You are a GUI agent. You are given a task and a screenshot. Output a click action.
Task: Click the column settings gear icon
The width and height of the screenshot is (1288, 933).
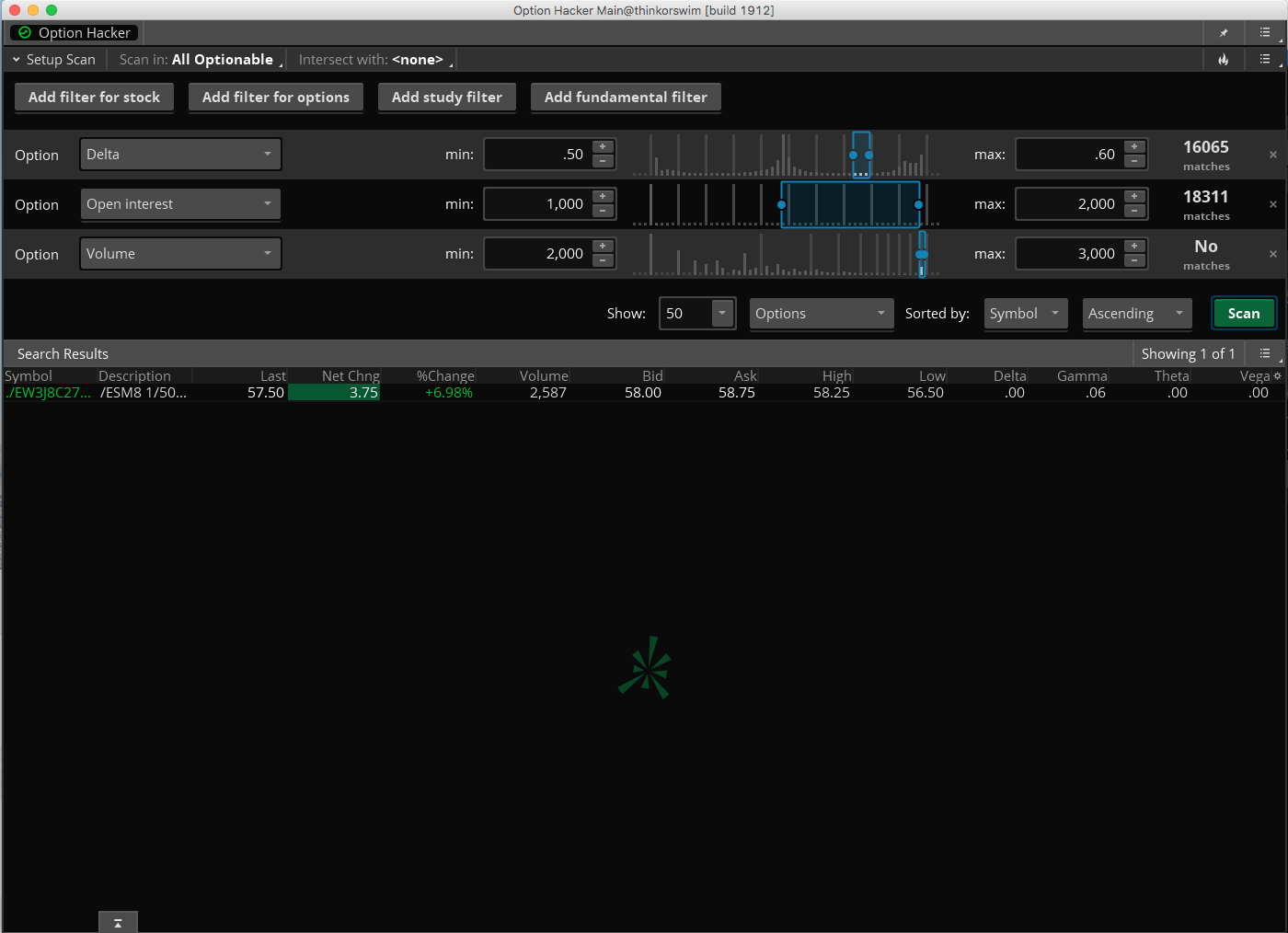click(1277, 375)
